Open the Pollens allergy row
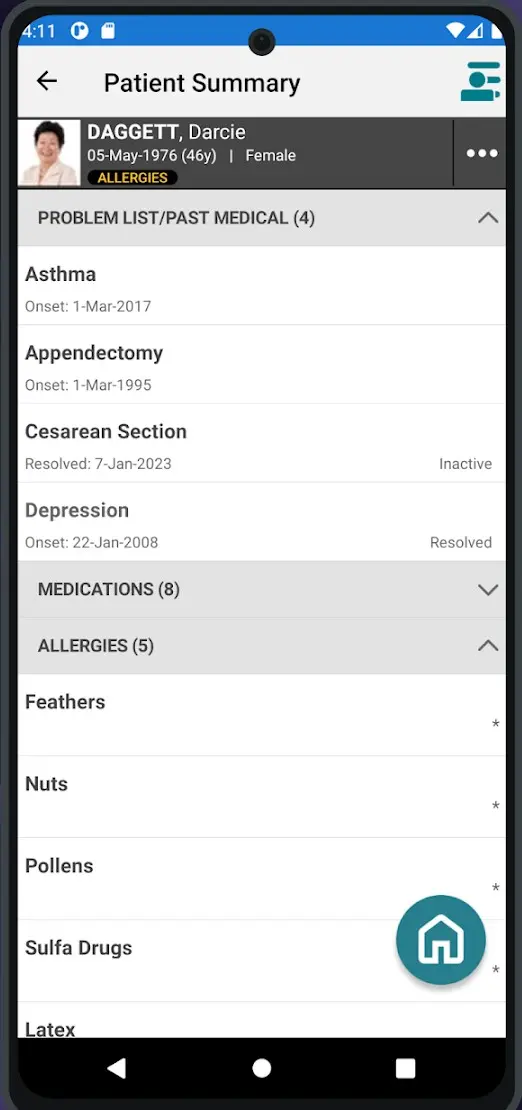The image size is (522, 1110). tap(261, 879)
